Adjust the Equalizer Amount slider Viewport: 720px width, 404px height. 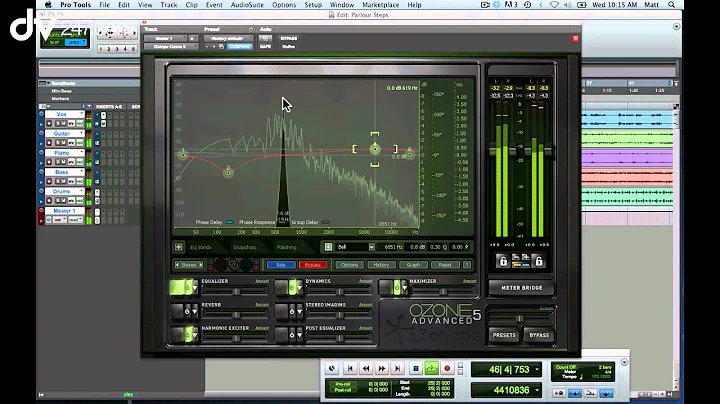235,292
